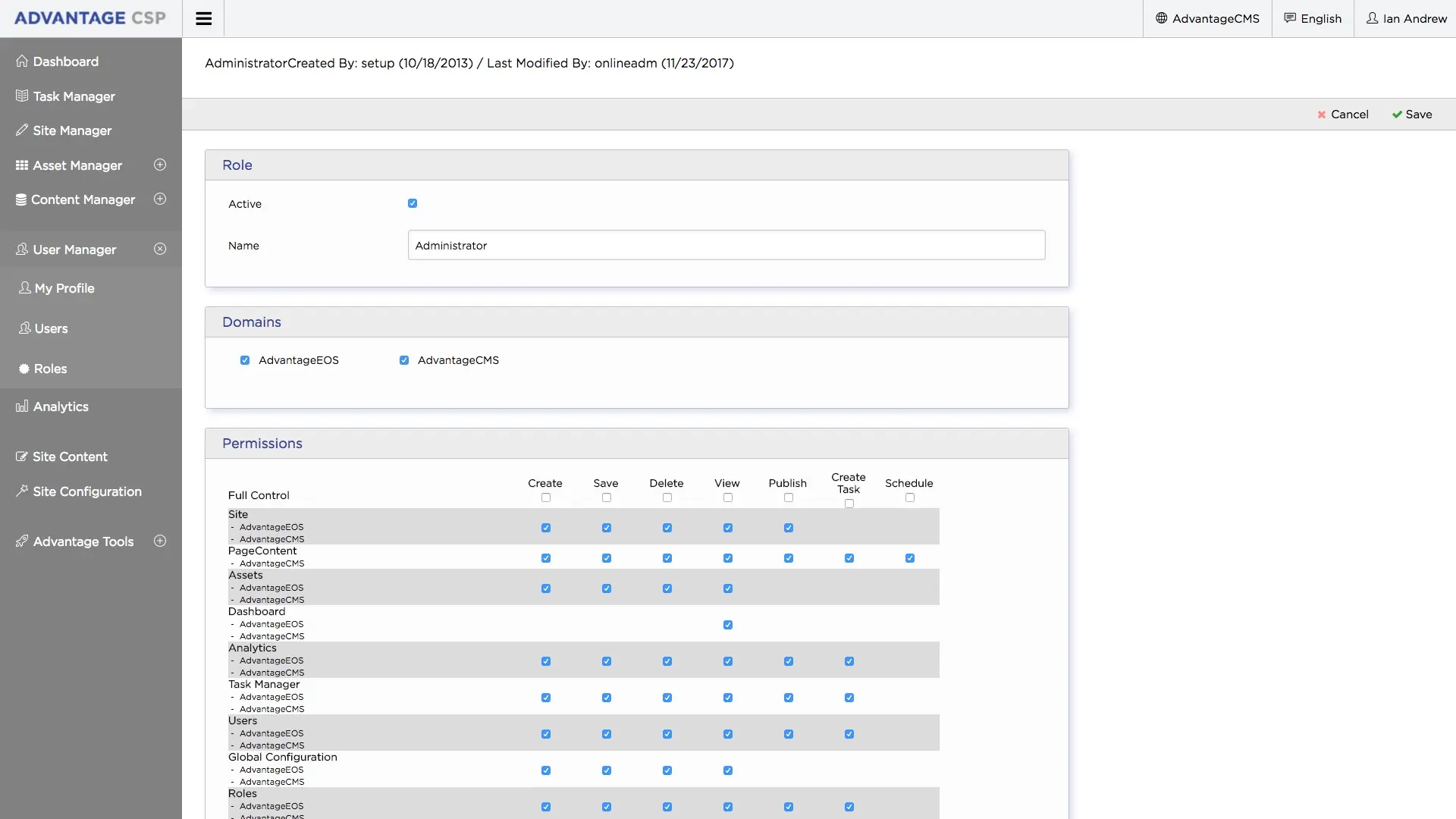Toggle the Schedule permission for PageContent

909,557
